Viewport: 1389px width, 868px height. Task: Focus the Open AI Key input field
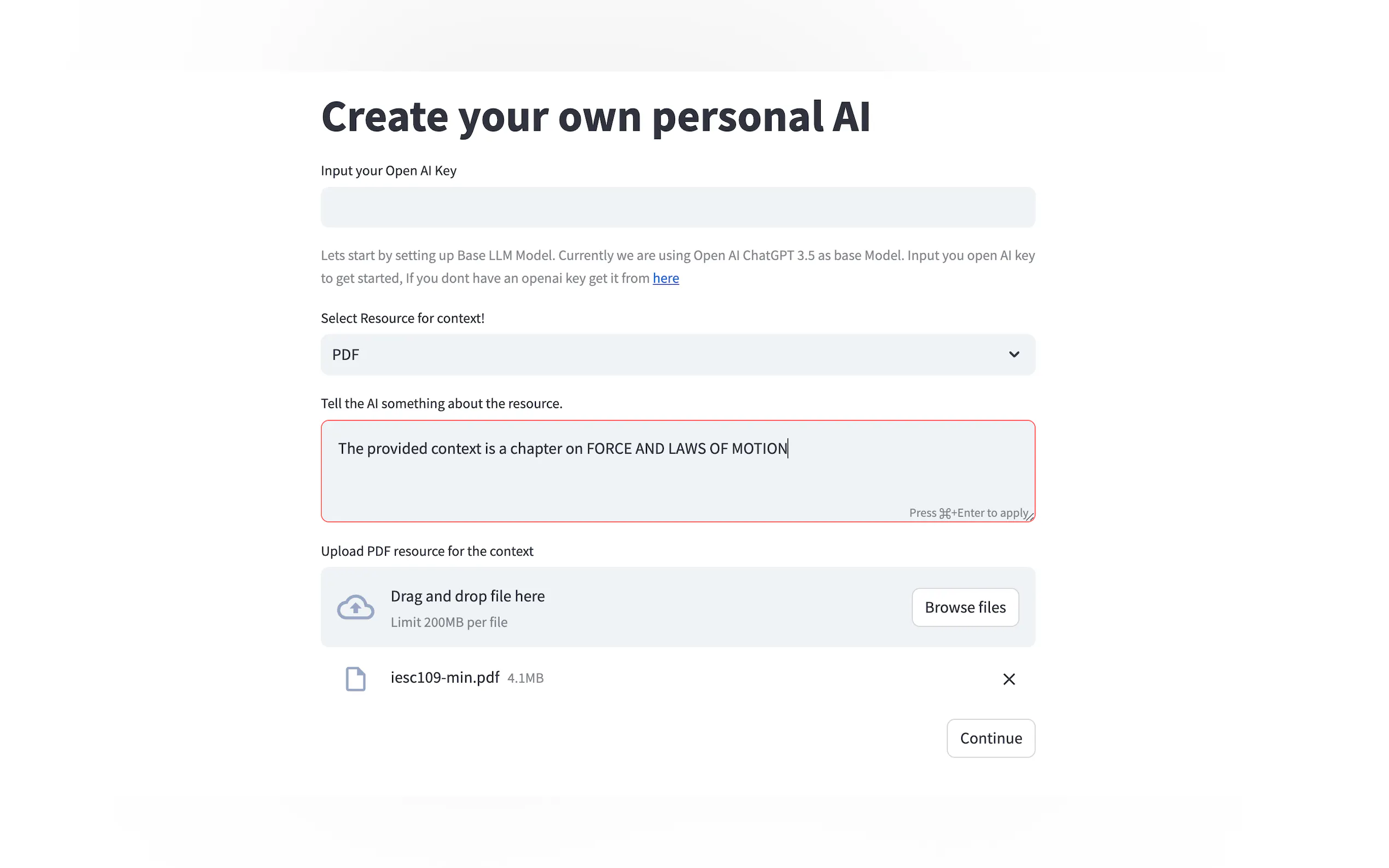pos(678,207)
